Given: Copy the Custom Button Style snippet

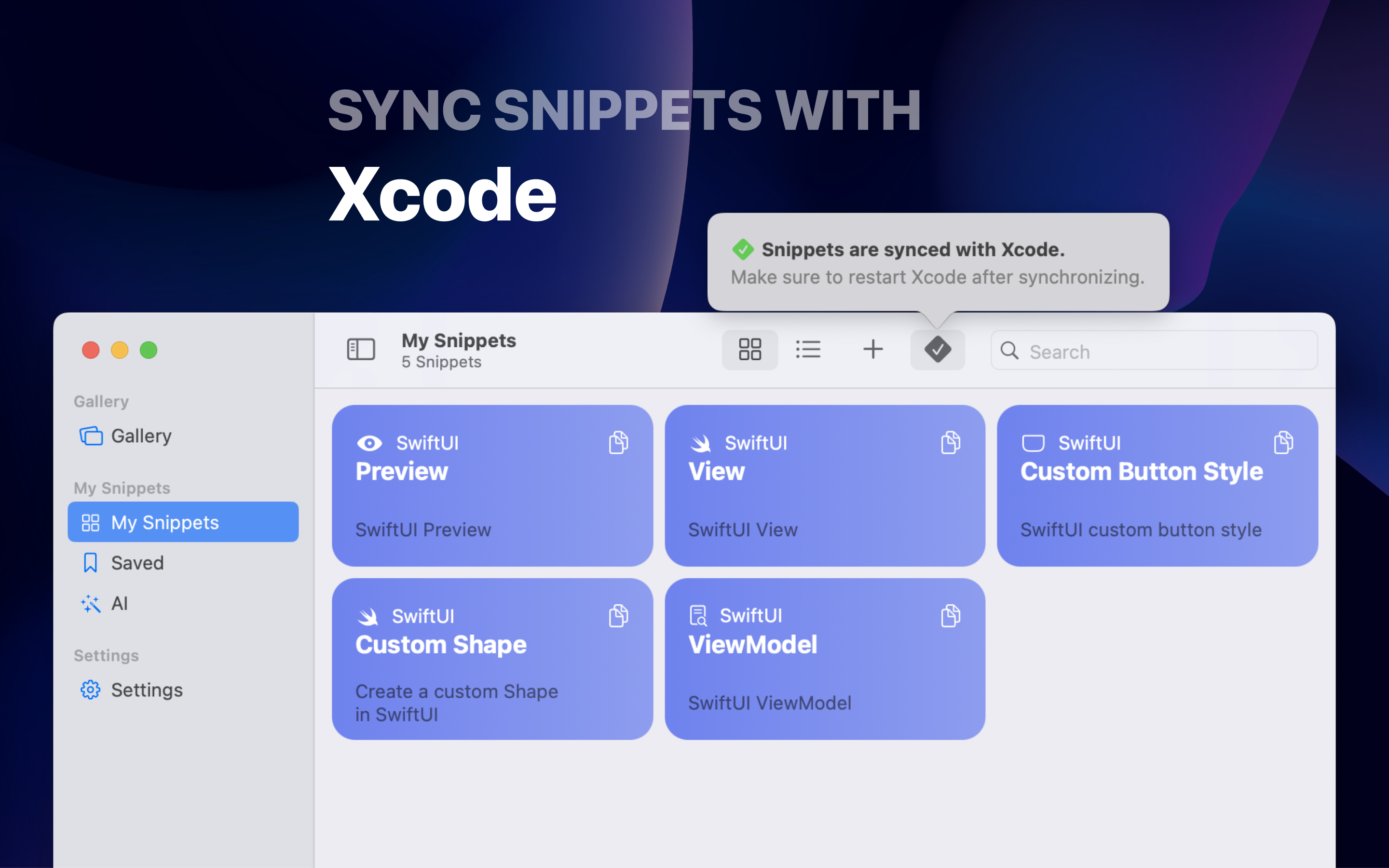Looking at the screenshot, I should 1283,443.
